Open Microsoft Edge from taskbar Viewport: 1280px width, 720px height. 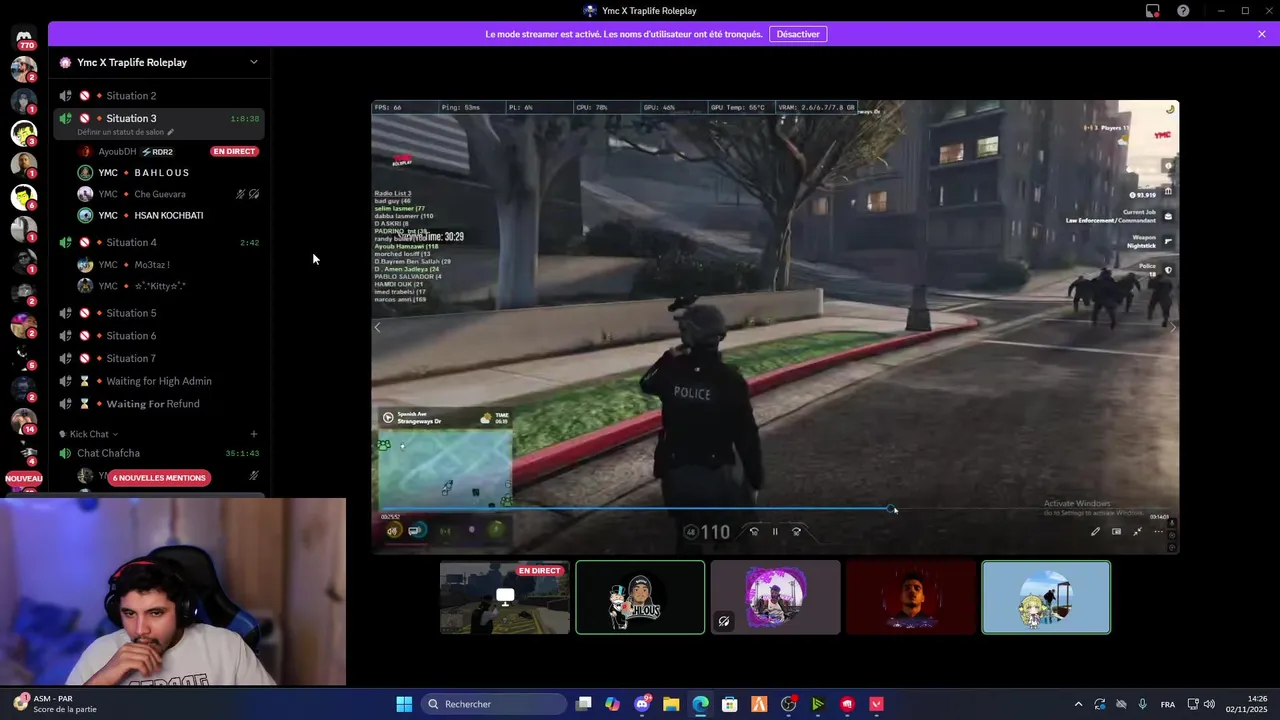(700, 704)
